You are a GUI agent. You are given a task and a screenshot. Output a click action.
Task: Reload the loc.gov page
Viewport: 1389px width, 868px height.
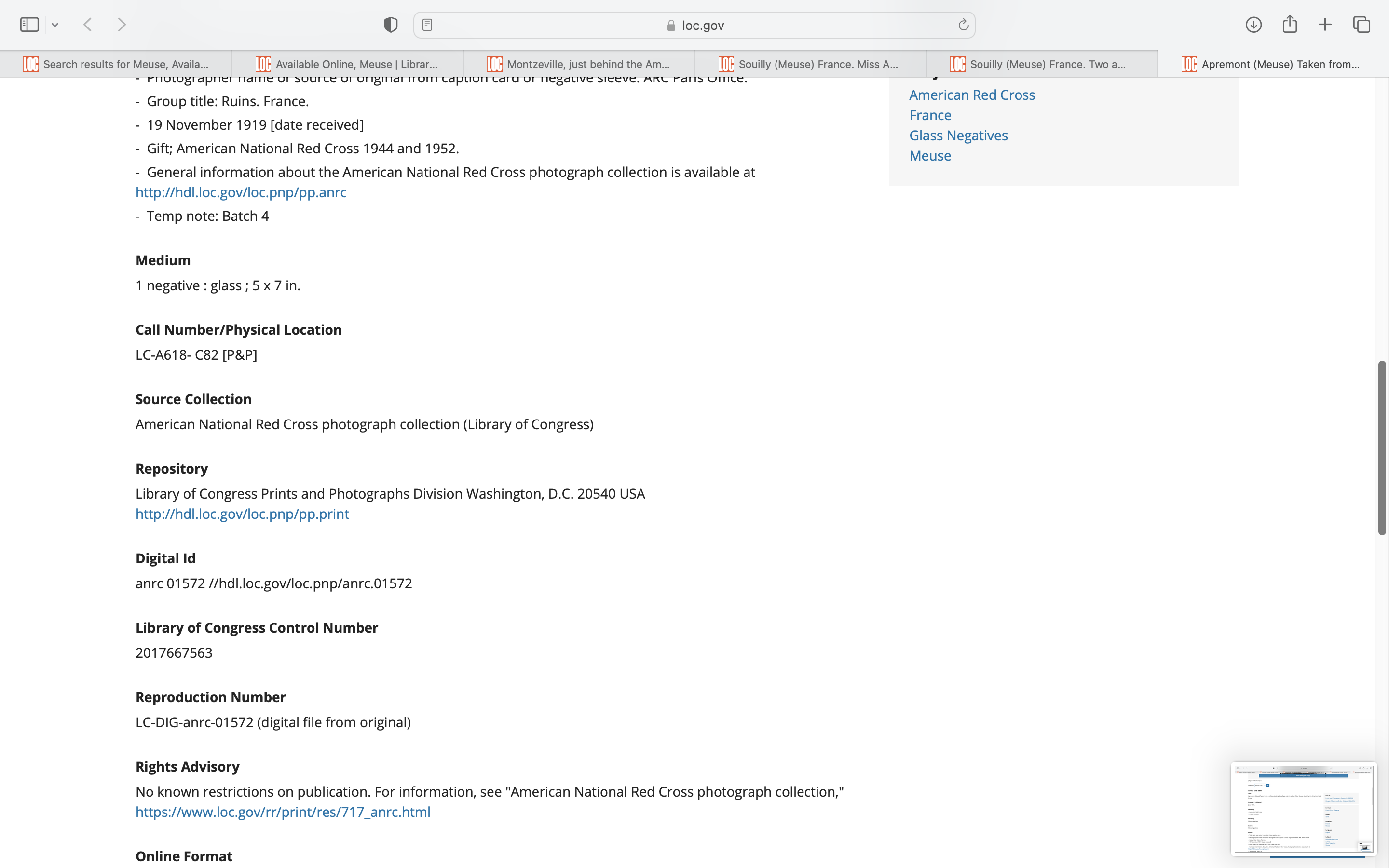963,25
